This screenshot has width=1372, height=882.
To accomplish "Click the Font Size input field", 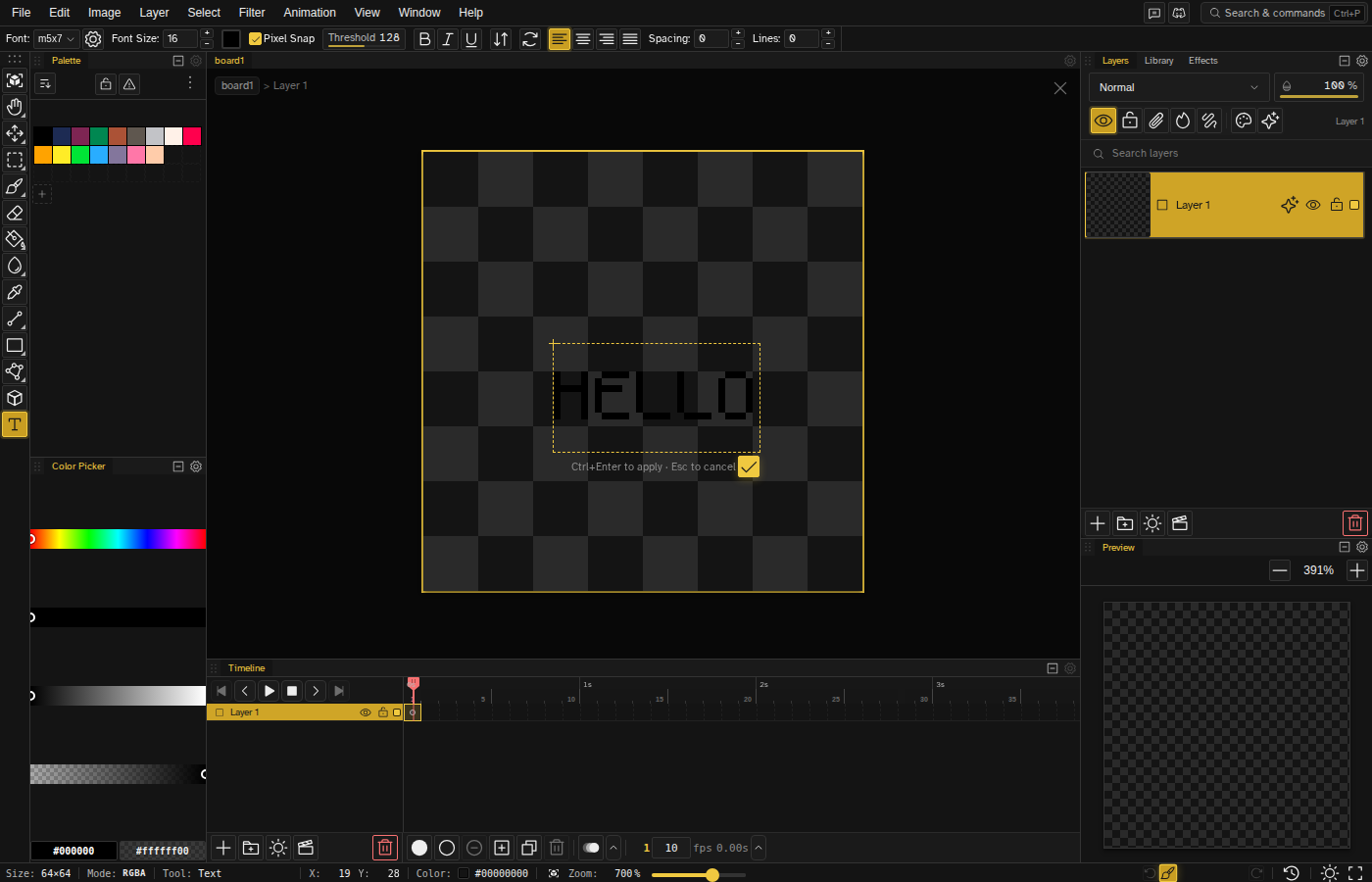I will tap(181, 39).
